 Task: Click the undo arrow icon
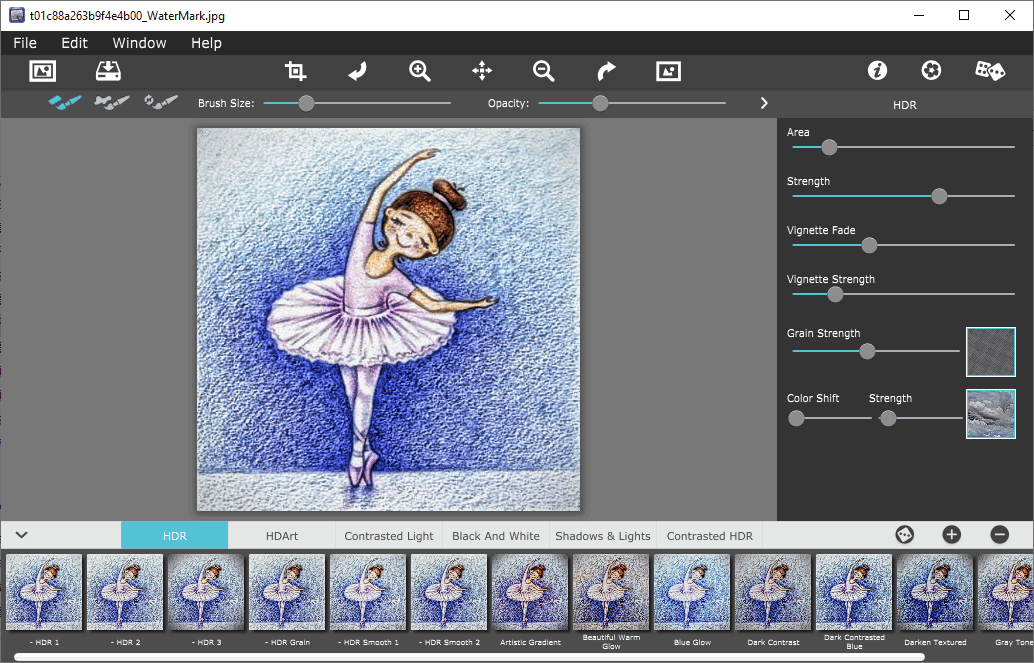(x=357, y=71)
